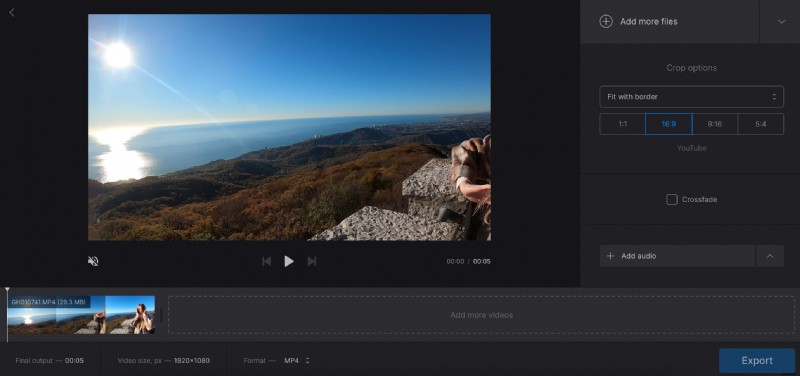The width and height of the screenshot is (800, 376).
Task: Click the Add more videos drop area
Action: click(481, 315)
